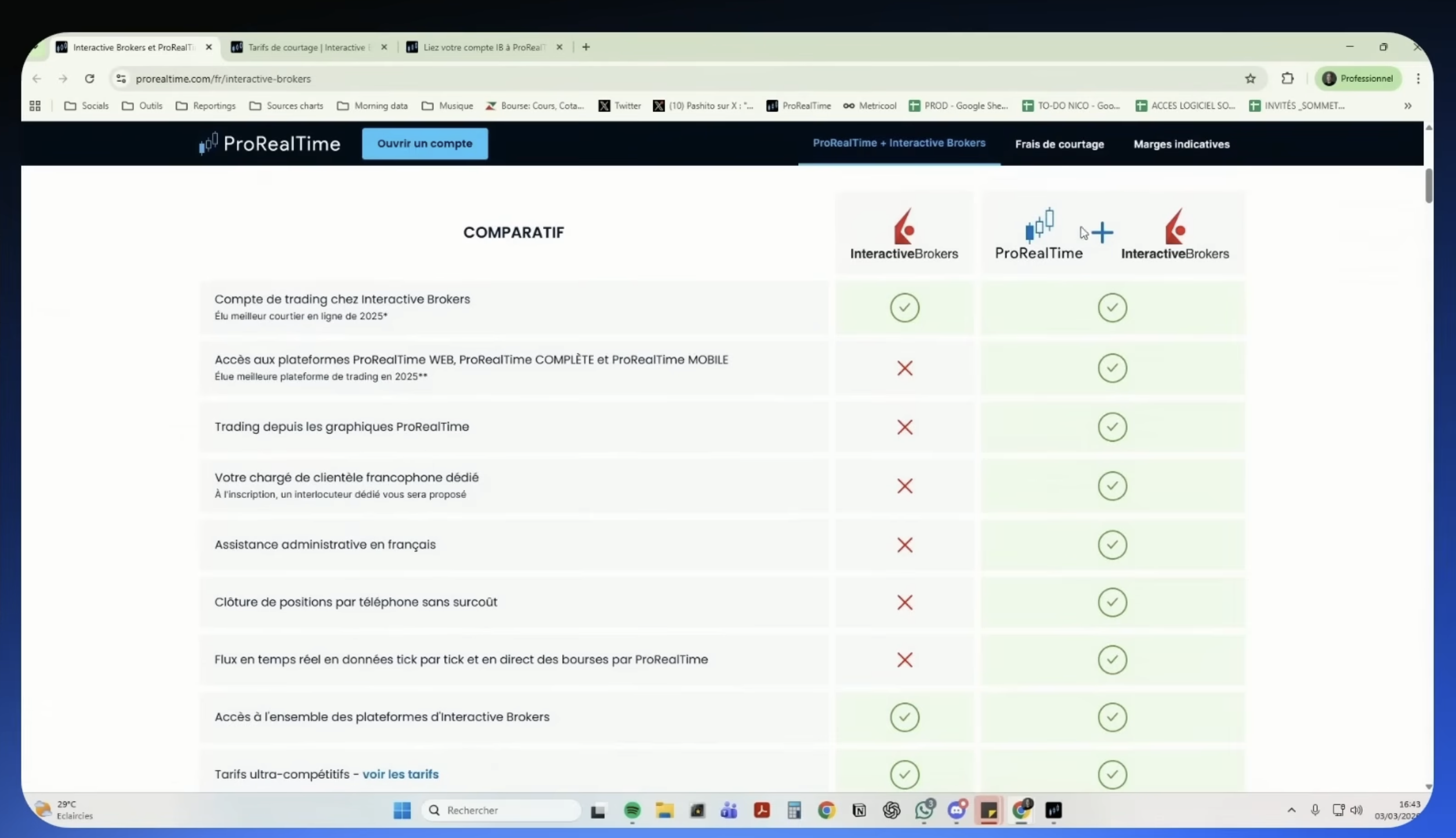
Task: Open Adobe Acrobat from the taskbar
Action: tap(762, 810)
